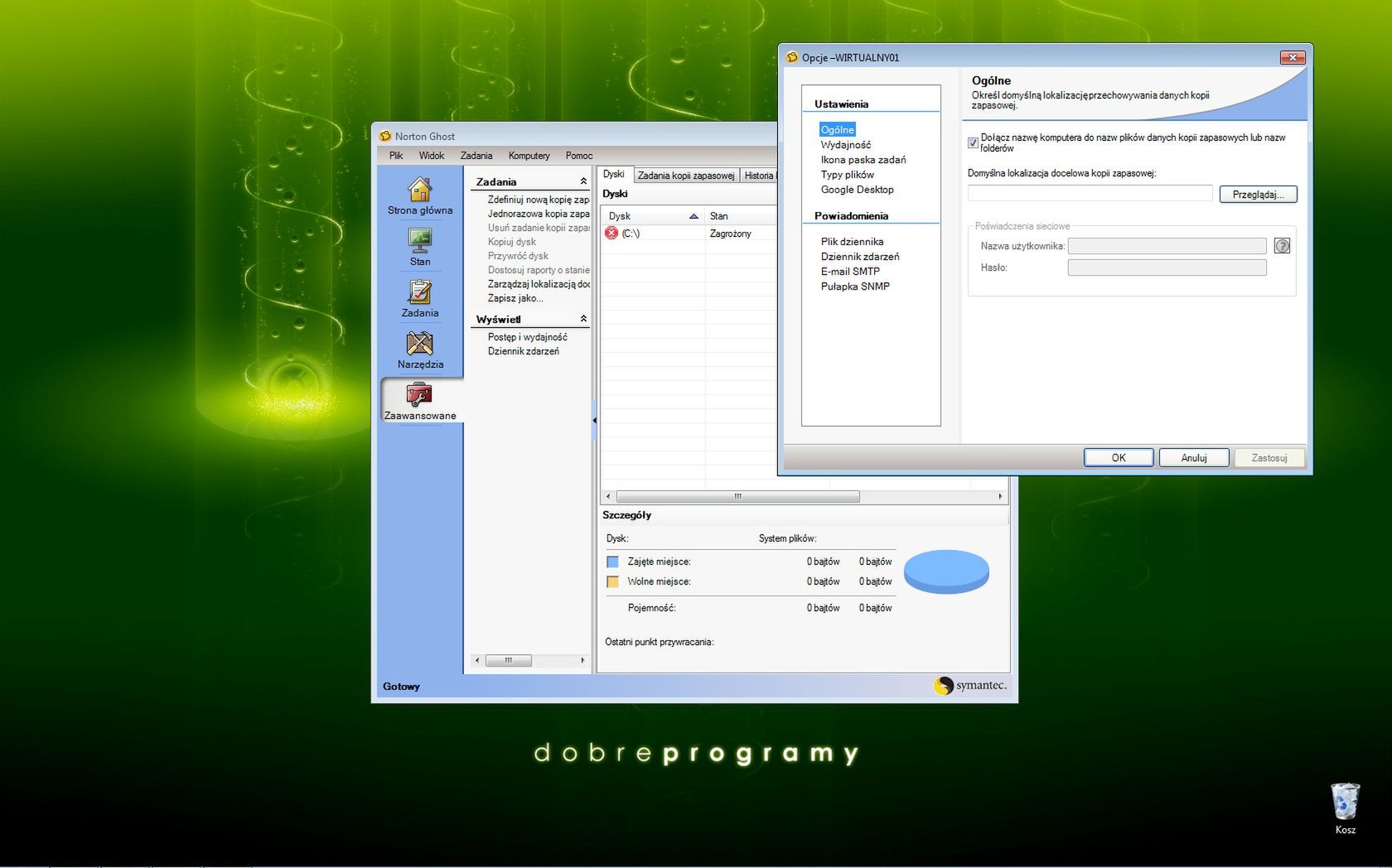This screenshot has width=1392, height=868.
Task: Toggle computer name in backup file names
Action: pyautogui.click(x=973, y=142)
